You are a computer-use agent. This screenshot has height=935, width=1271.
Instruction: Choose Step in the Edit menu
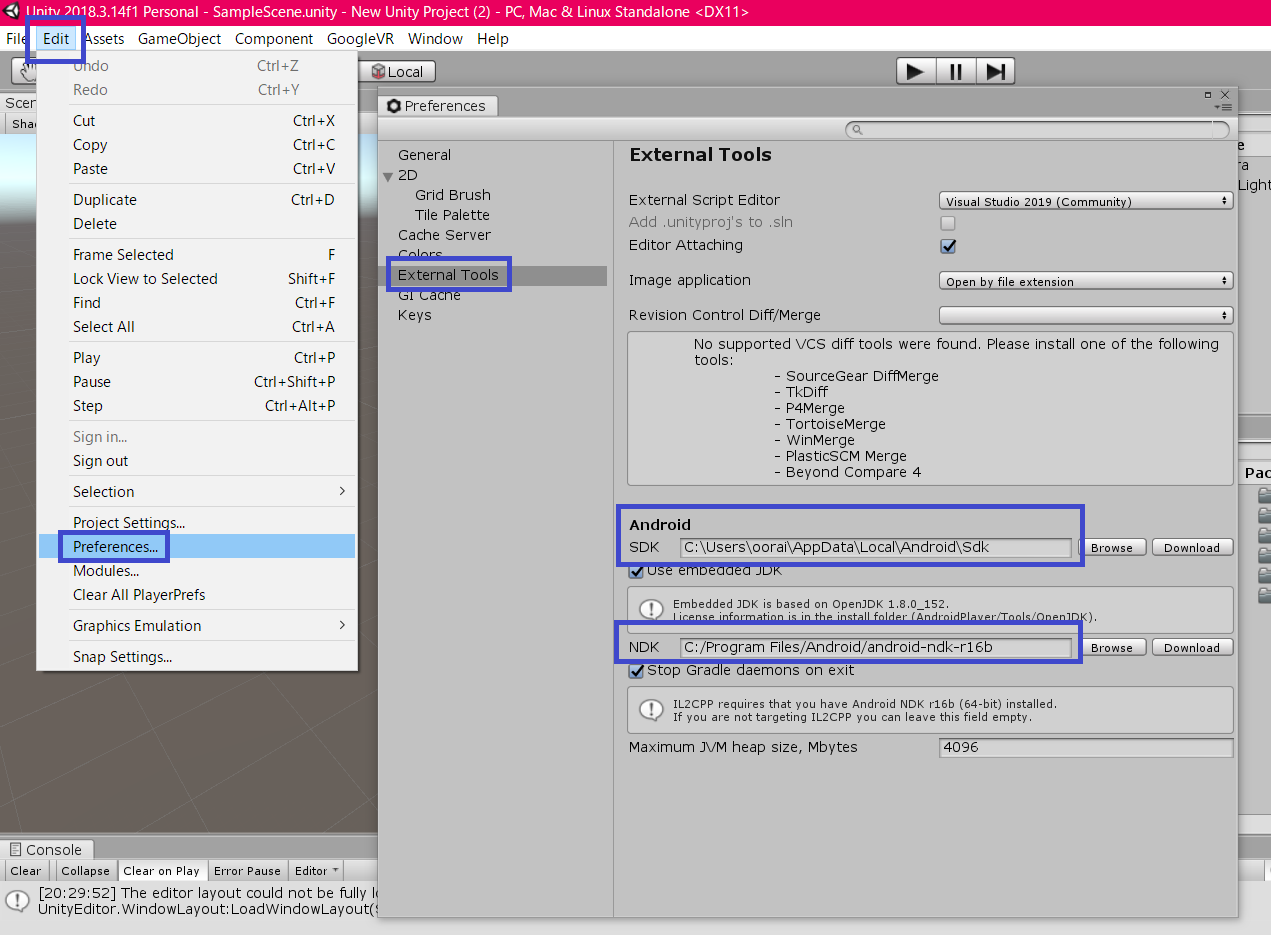click(x=197, y=406)
